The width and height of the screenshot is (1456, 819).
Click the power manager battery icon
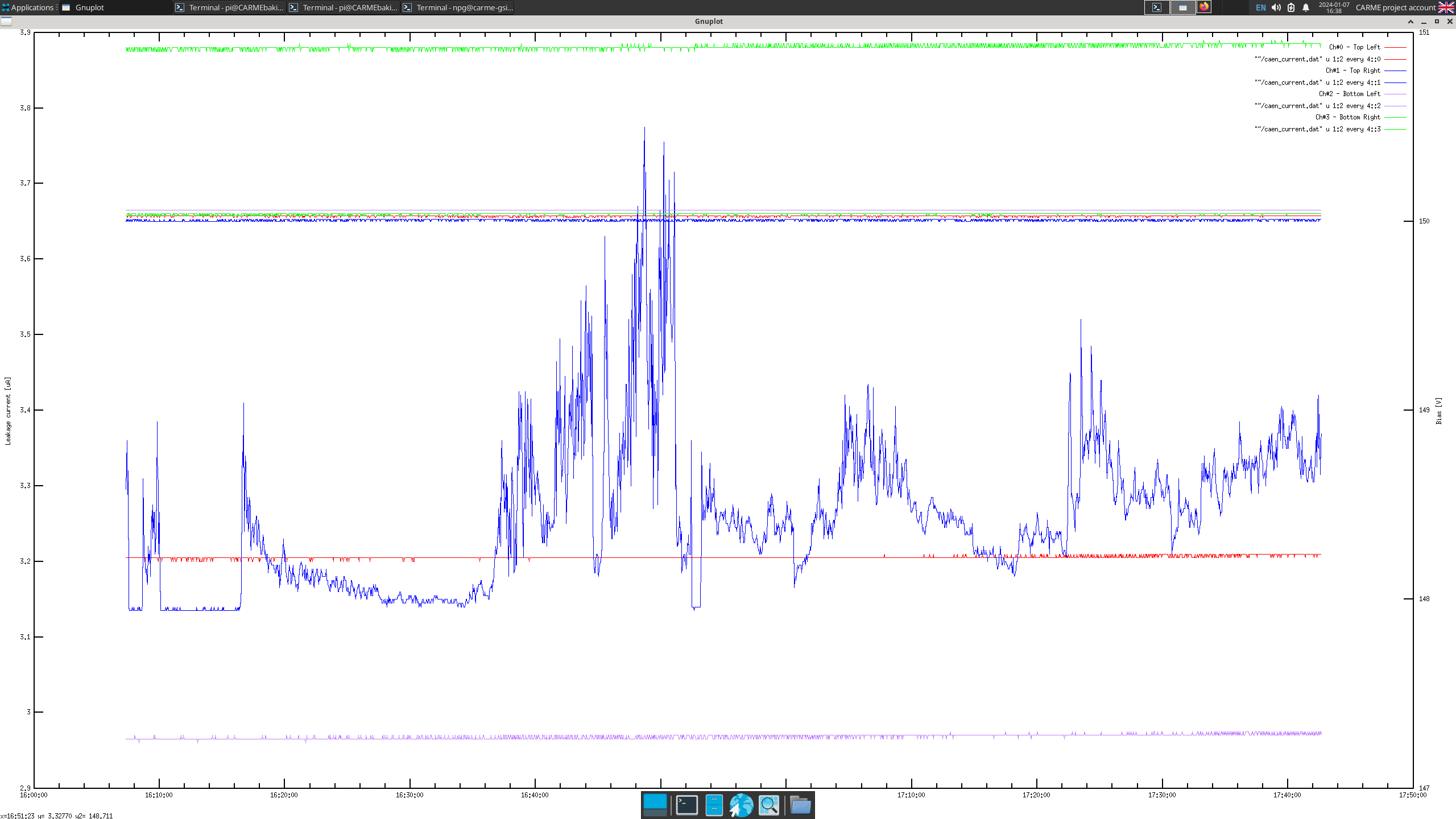coord(1291,7)
